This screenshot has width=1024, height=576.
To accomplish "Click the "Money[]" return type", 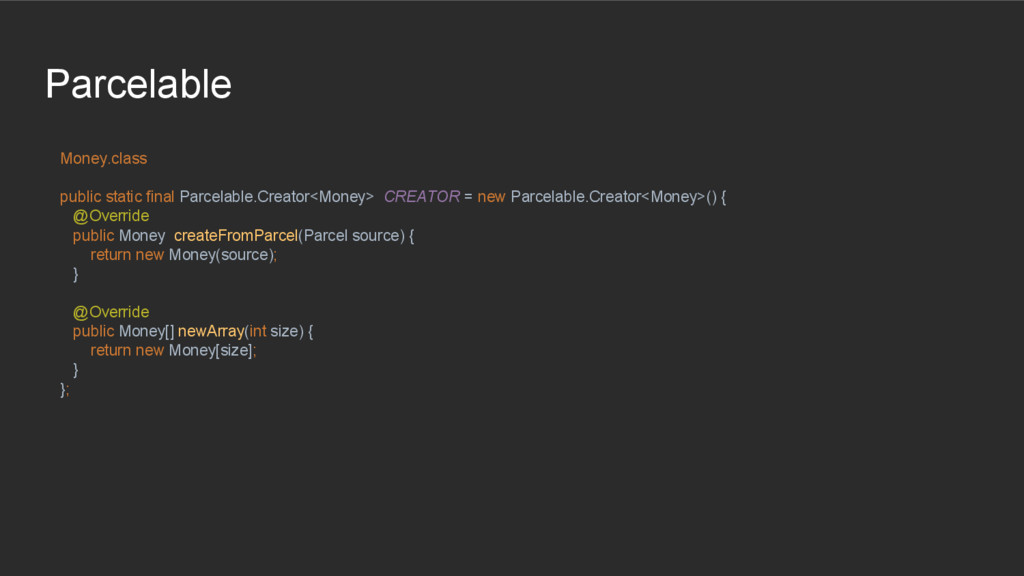I will (x=146, y=331).
